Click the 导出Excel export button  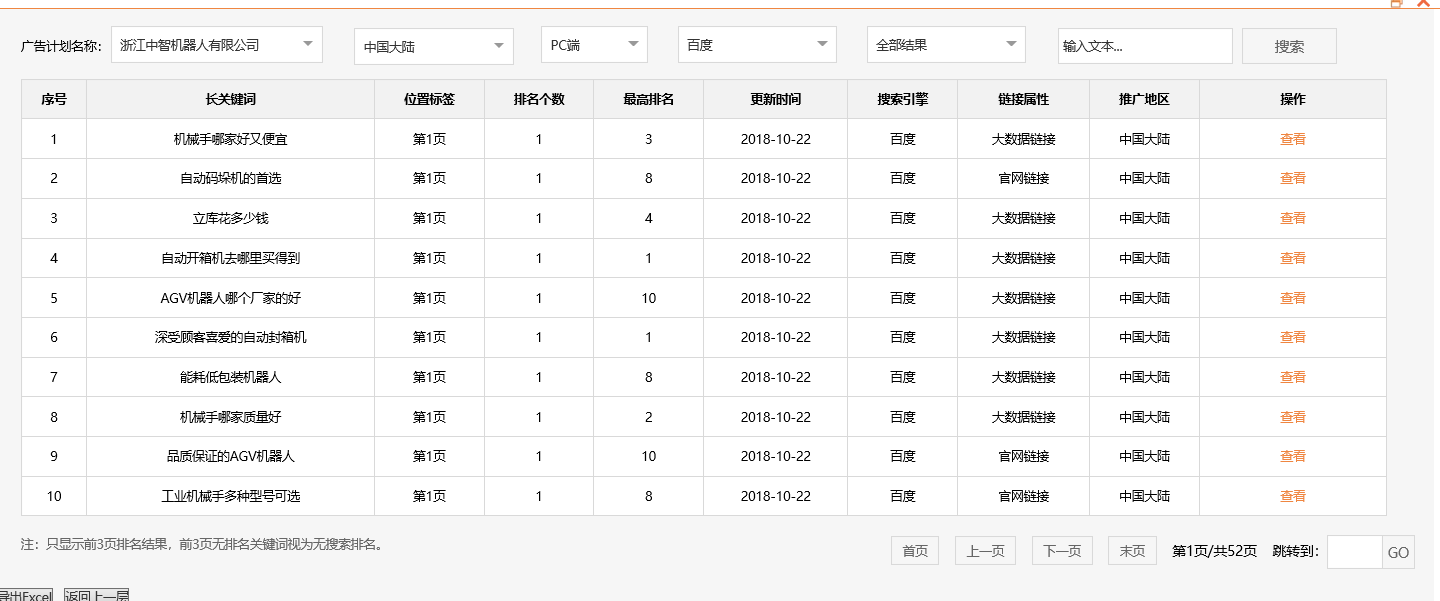point(24,594)
